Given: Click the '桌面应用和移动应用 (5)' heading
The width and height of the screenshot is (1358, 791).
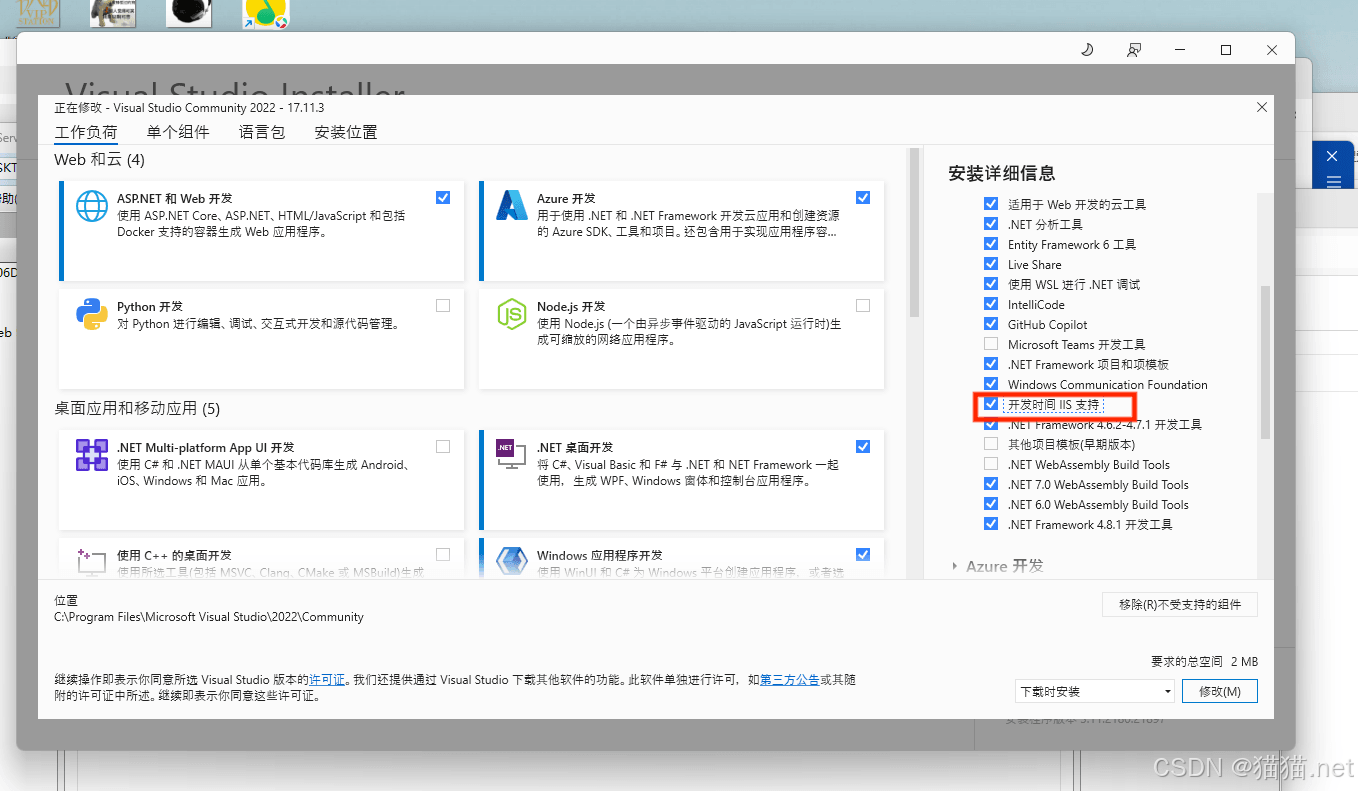Looking at the screenshot, I should coord(137,409).
